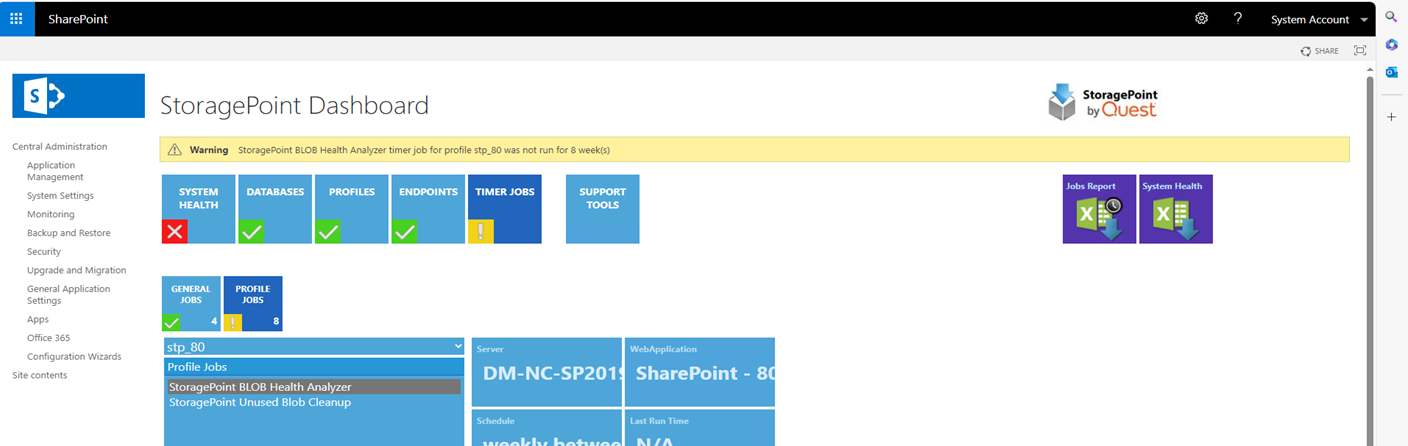Click the green check on Profiles tile
The height and width of the screenshot is (446, 1408).
point(328,232)
